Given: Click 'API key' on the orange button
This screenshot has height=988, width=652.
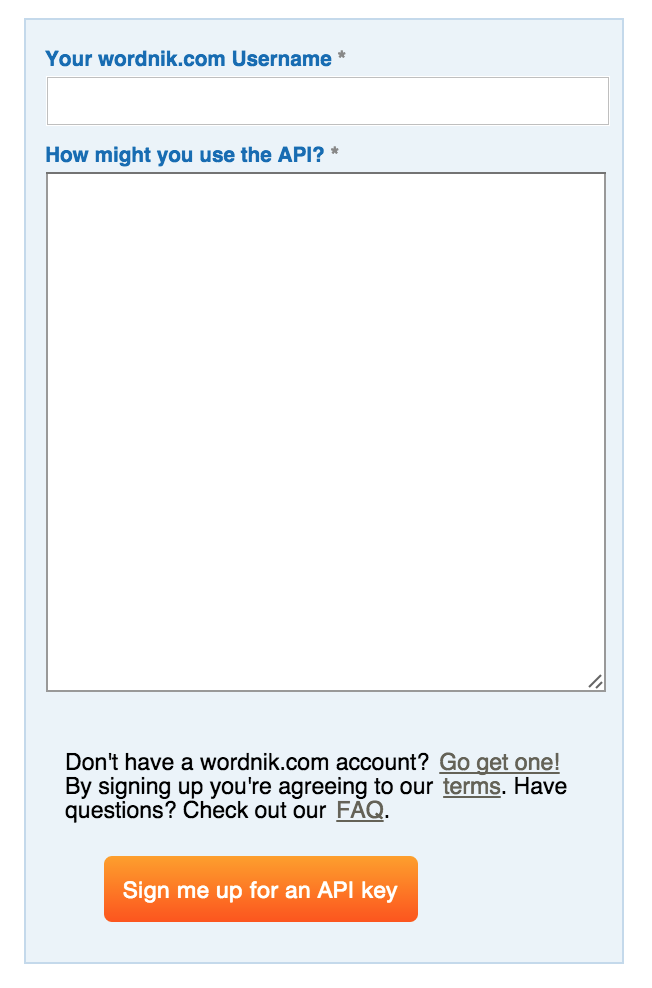Looking at the screenshot, I should click(357, 890).
